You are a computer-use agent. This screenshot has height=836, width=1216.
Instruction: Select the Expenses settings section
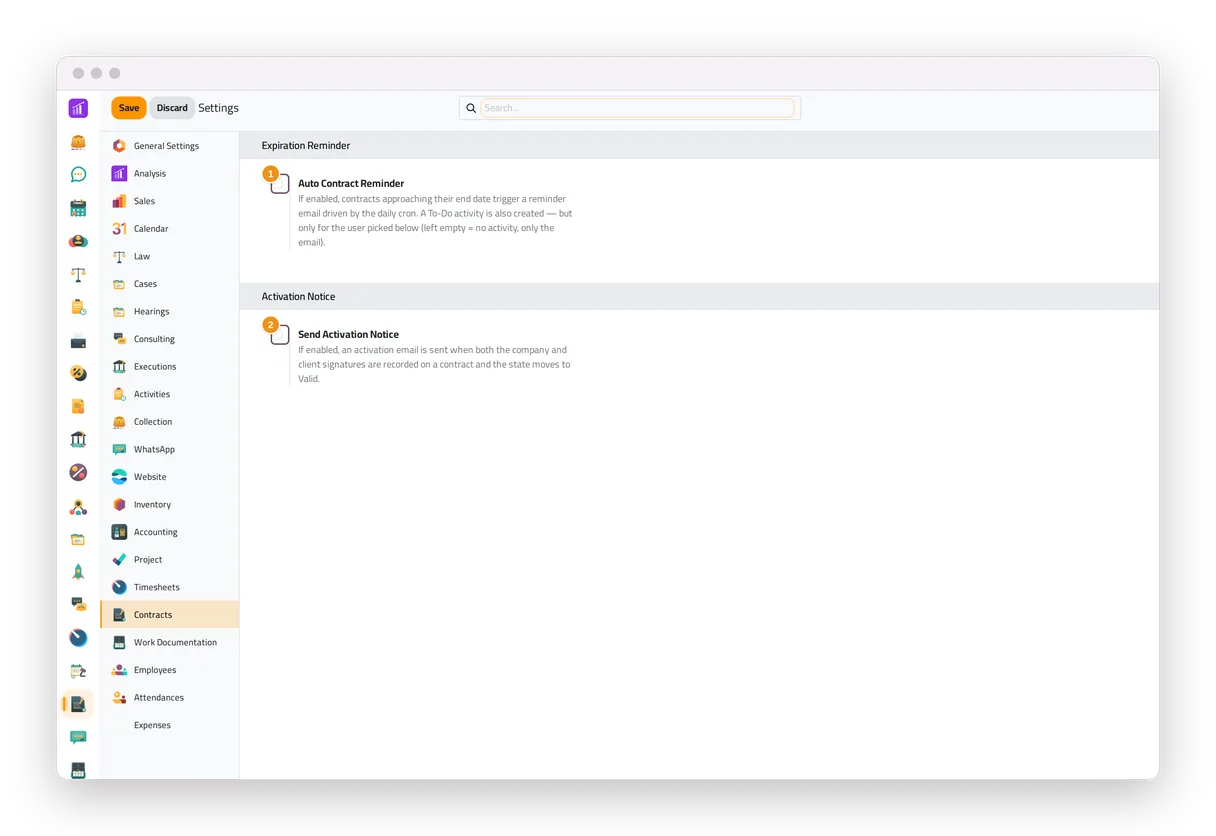point(170,725)
